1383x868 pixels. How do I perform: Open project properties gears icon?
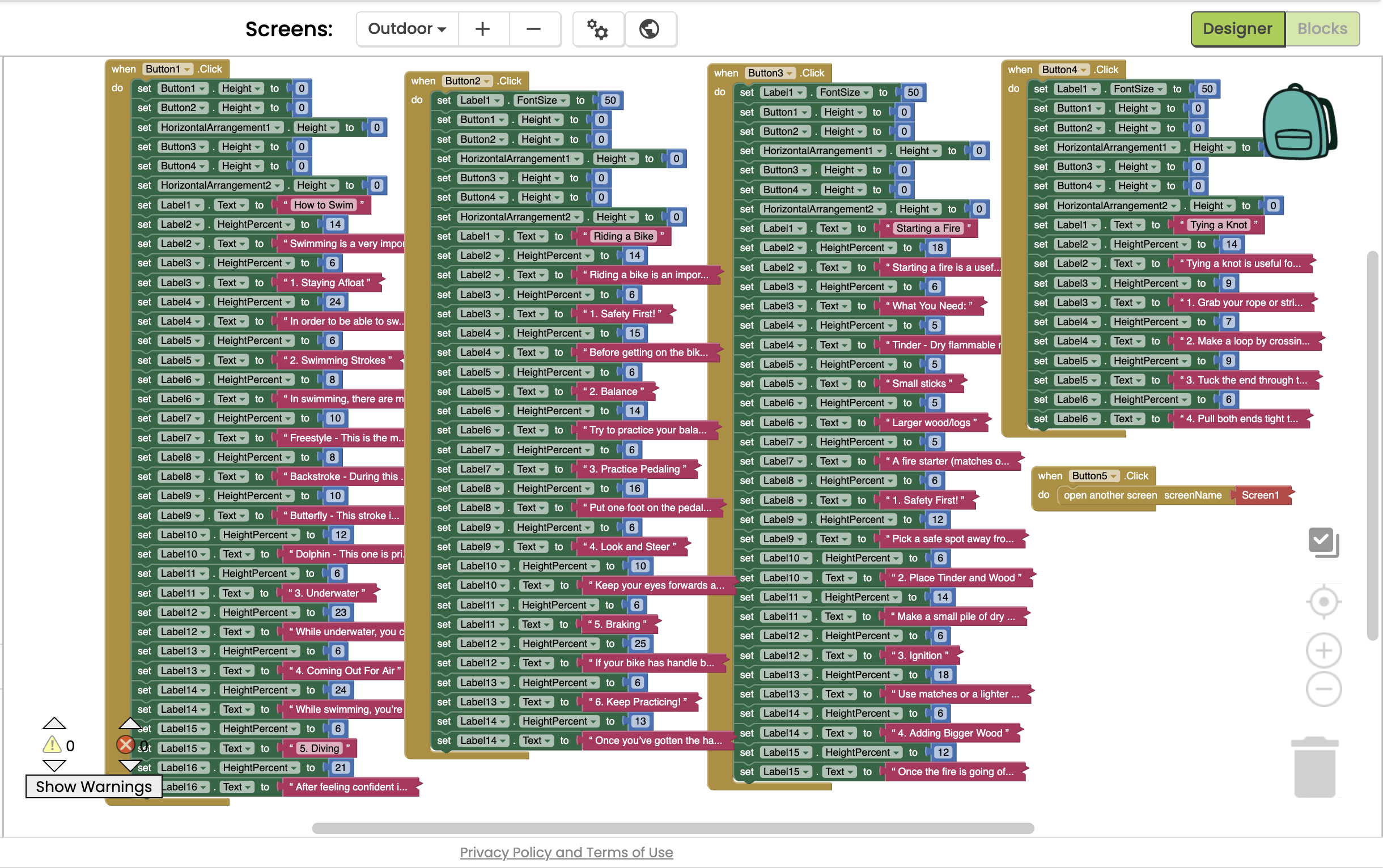click(x=597, y=29)
